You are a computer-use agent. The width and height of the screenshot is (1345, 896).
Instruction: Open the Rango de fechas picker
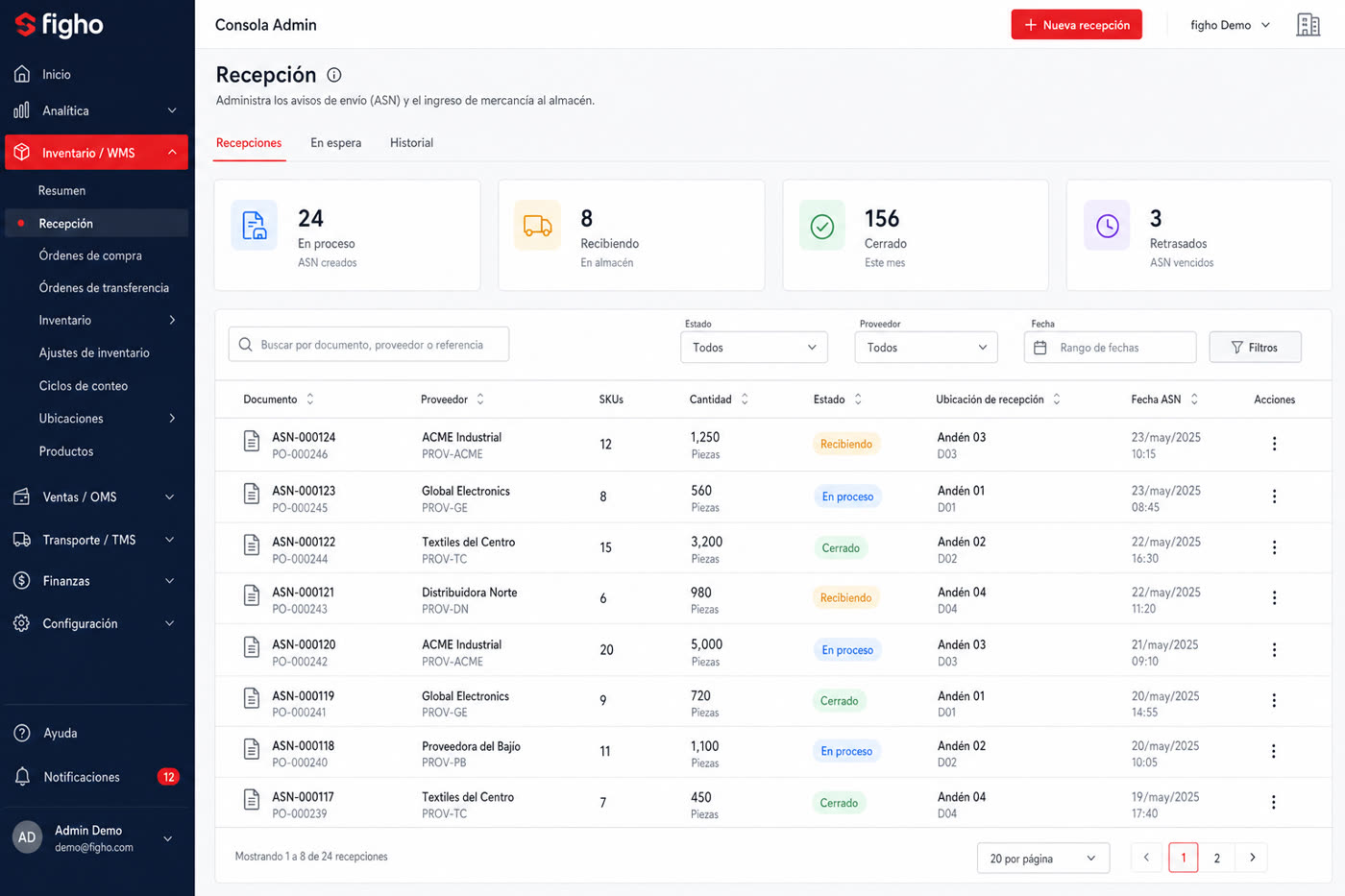pos(1110,348)
